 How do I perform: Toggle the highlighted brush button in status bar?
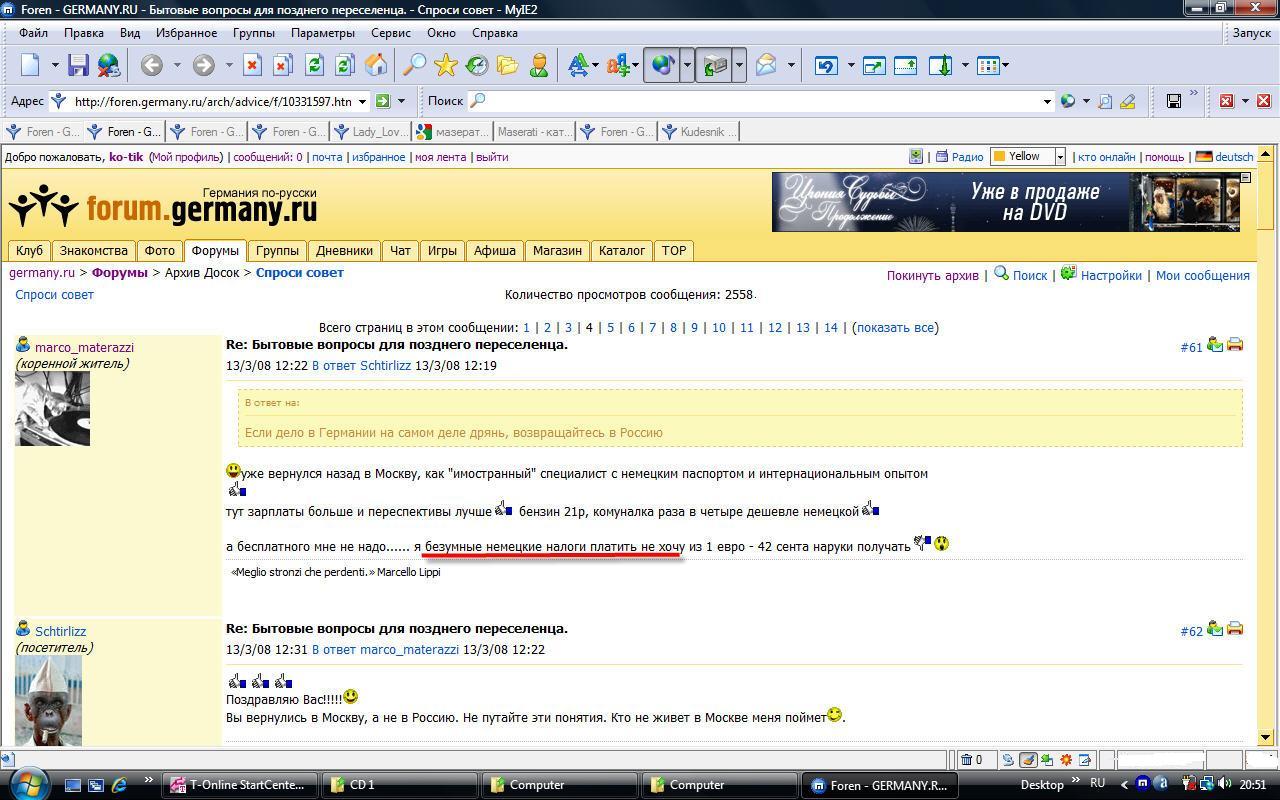pyautogui.click(x=1027, y=760)
